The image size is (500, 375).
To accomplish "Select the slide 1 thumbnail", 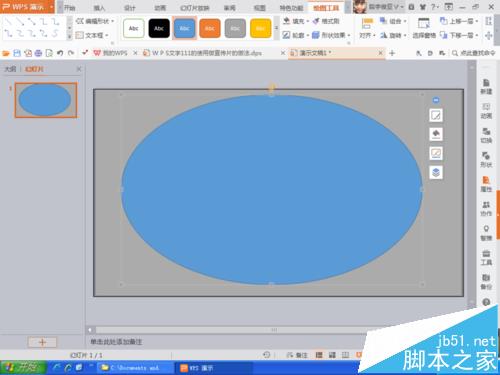I will [46, 100].
